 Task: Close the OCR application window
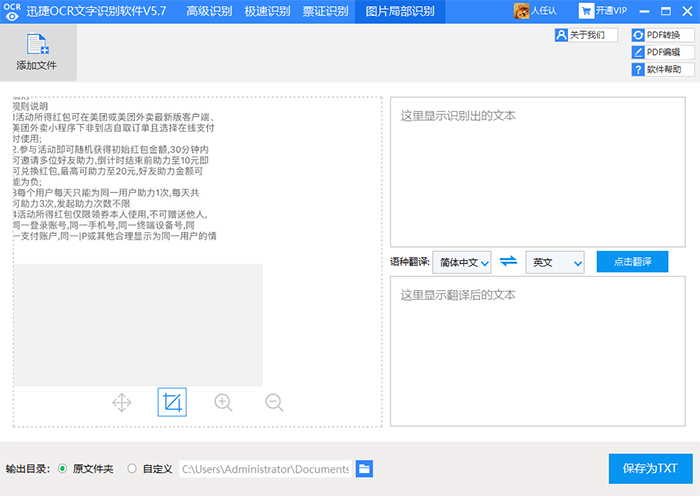point(688,11)
